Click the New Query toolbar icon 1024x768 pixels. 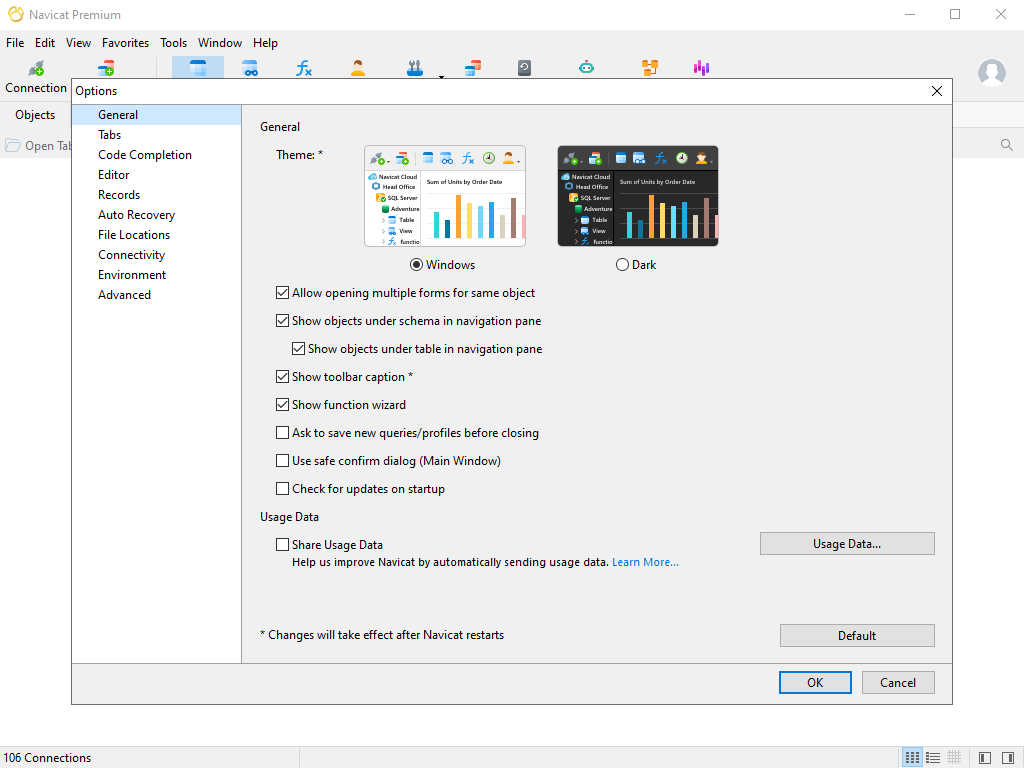[106, 68]
